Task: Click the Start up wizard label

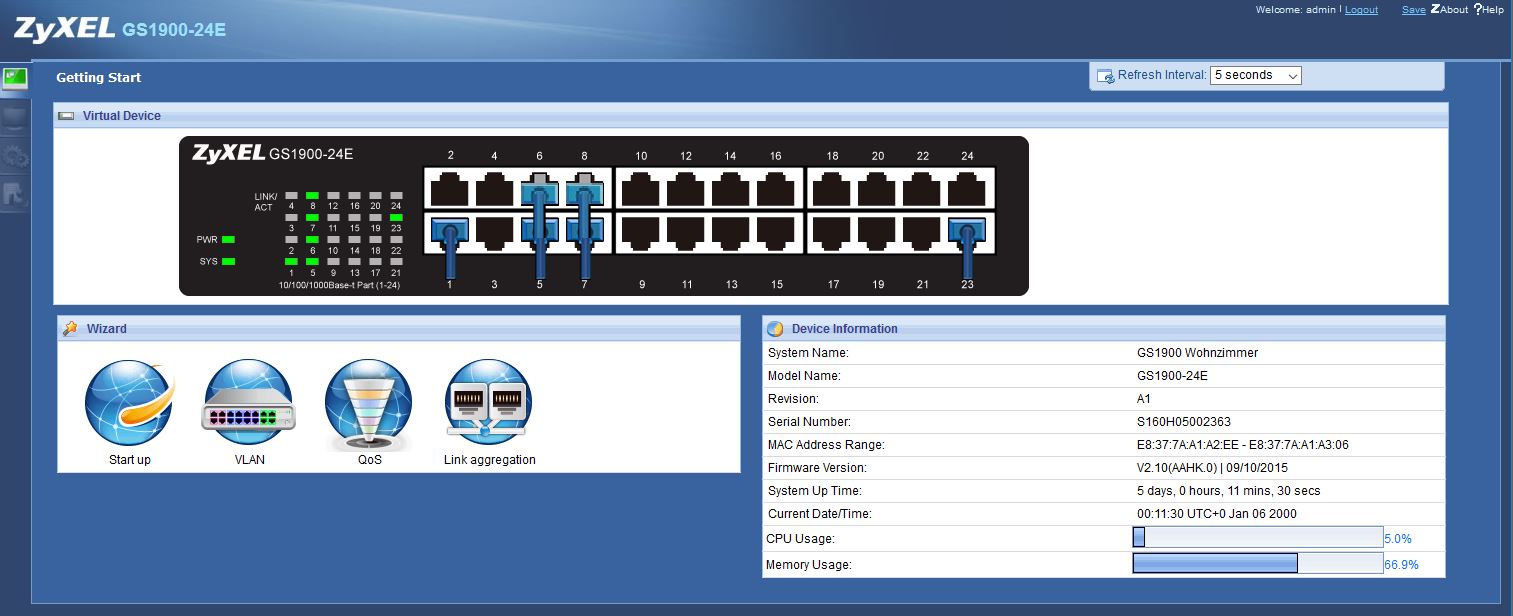Action: click(130, 460)
